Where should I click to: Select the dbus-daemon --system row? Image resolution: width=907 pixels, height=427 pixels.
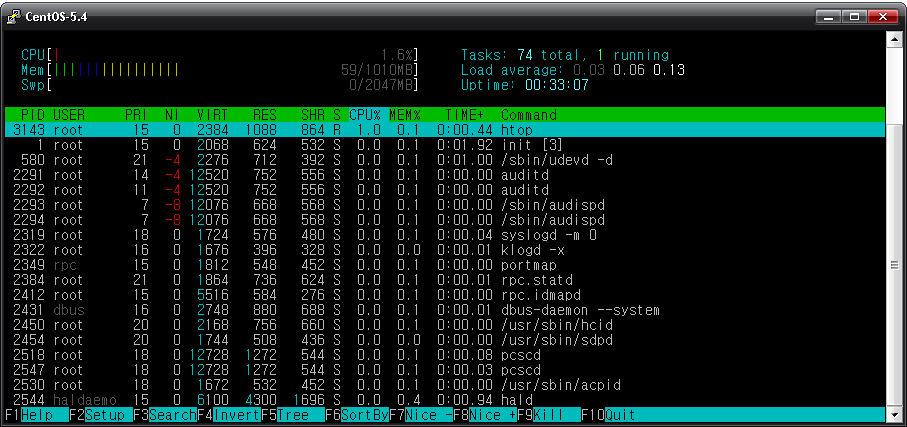[445, 310]
